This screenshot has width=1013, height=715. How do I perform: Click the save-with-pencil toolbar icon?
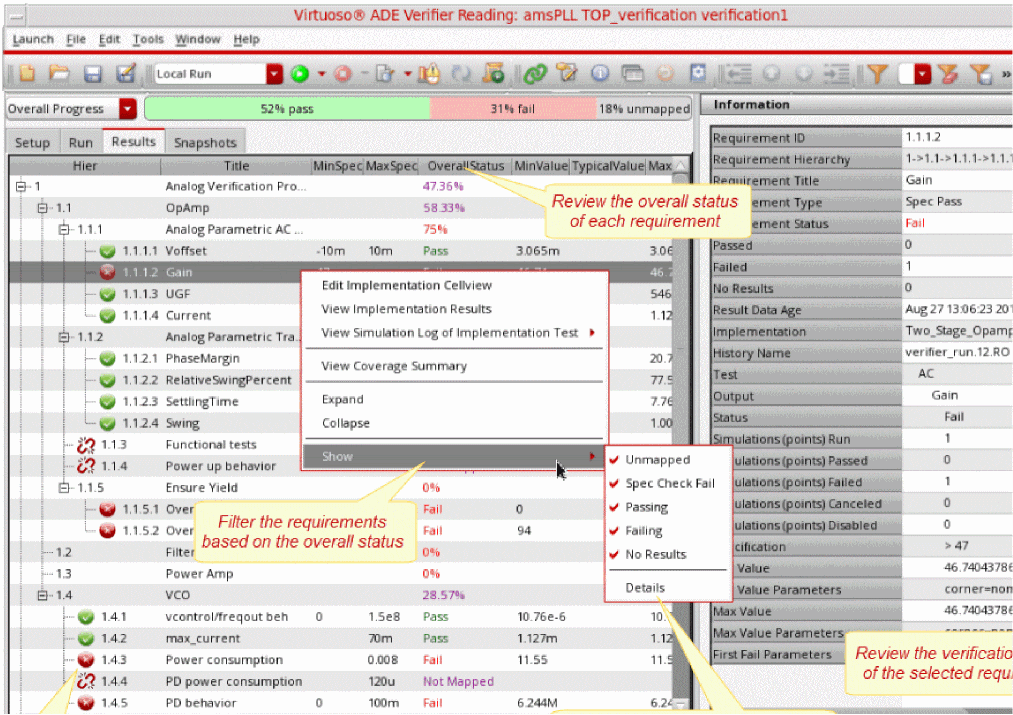tap(125, 74)
